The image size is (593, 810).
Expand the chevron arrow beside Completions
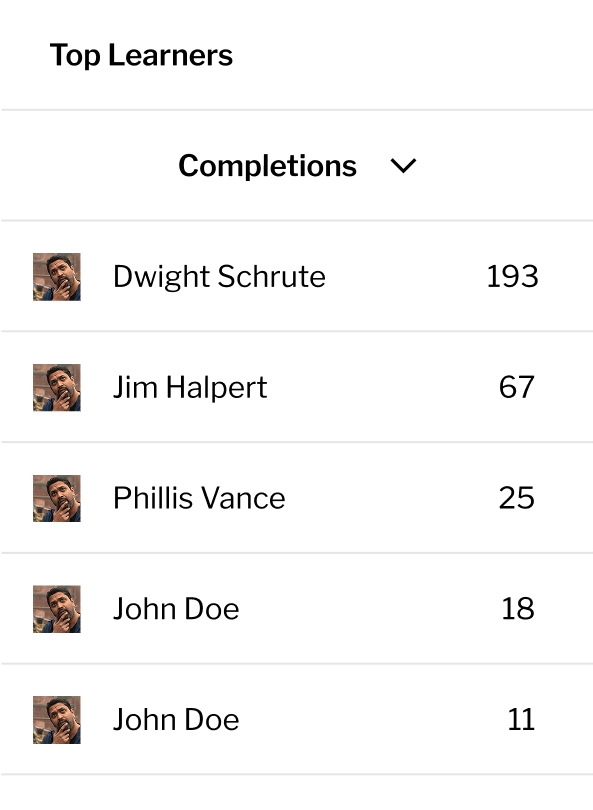point(403,166)
